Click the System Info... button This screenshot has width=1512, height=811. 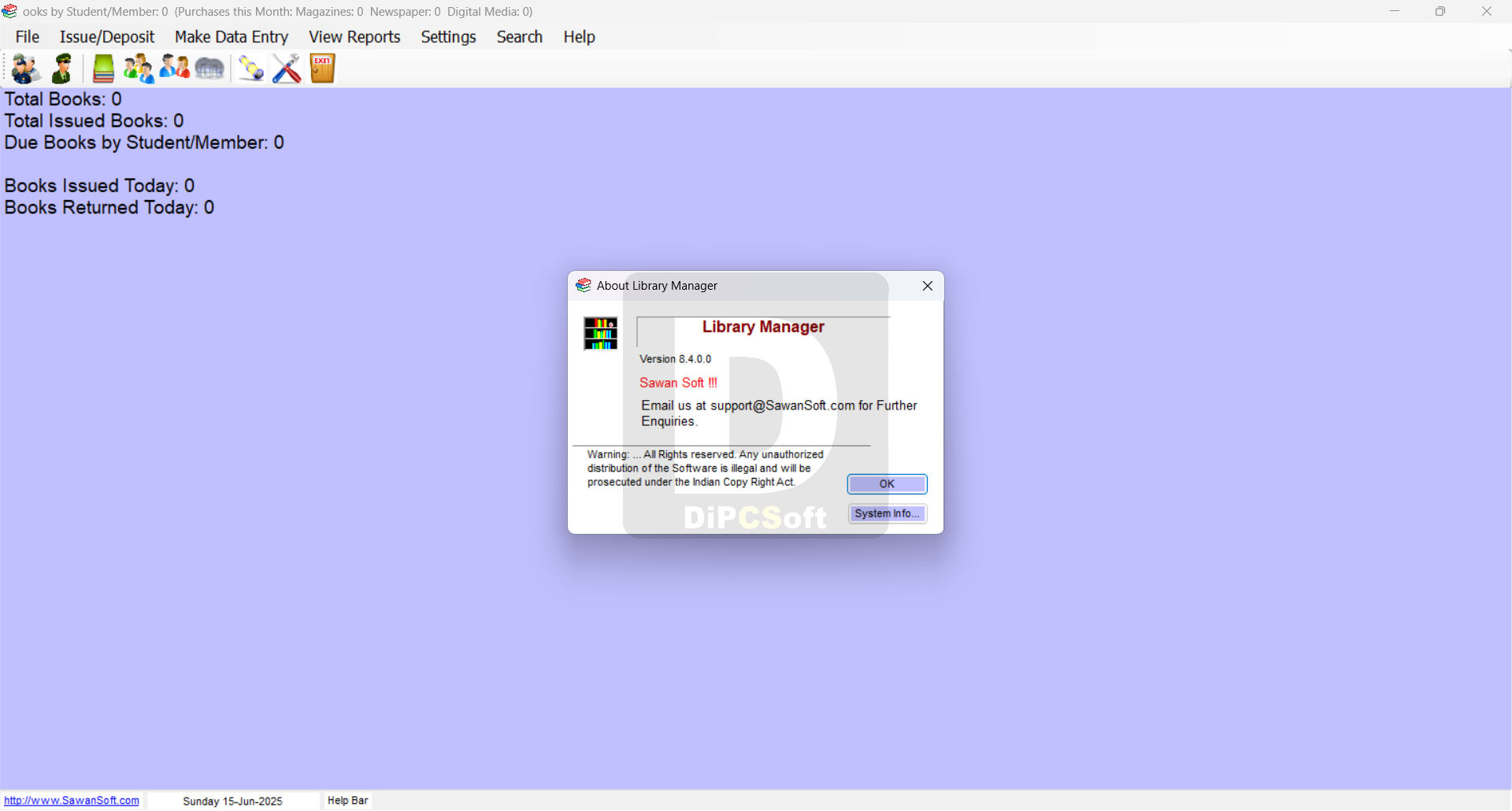887,513
